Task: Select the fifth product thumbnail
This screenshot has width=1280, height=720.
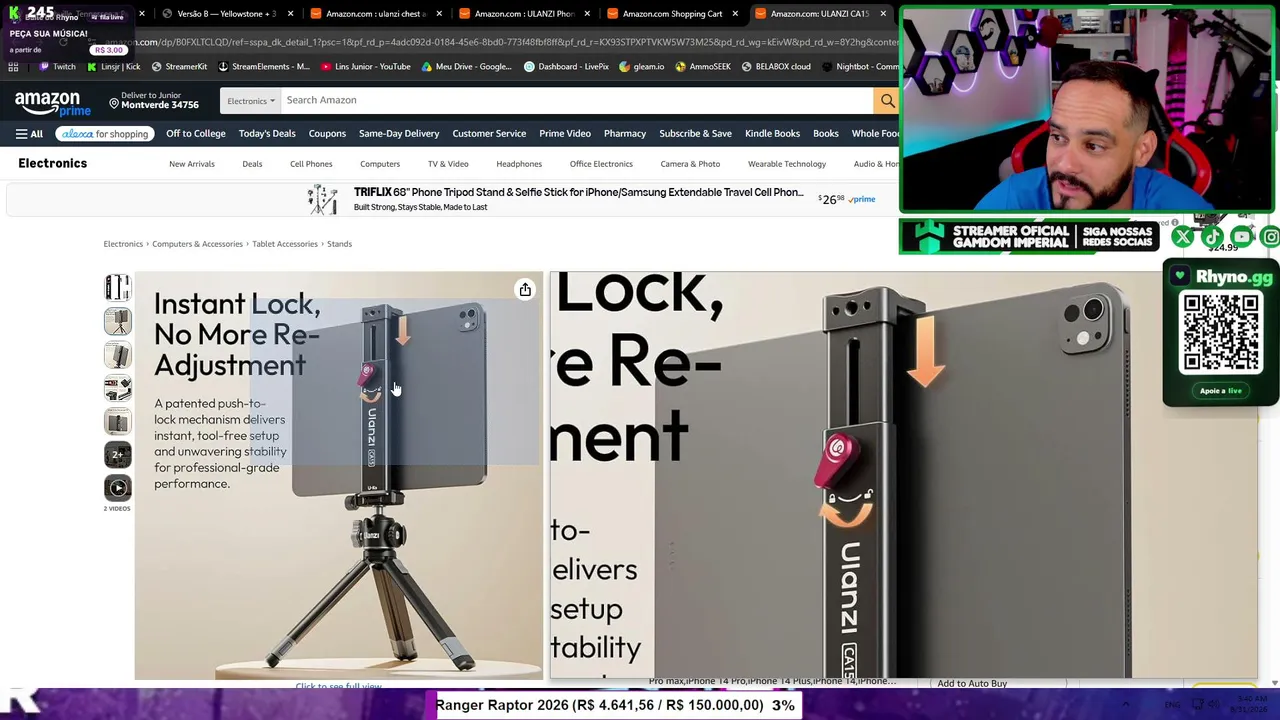Action: 118,421
